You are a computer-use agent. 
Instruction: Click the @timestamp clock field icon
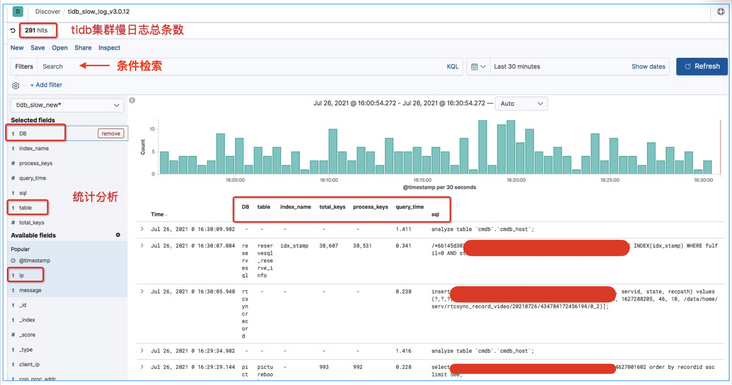coord(14,261)
